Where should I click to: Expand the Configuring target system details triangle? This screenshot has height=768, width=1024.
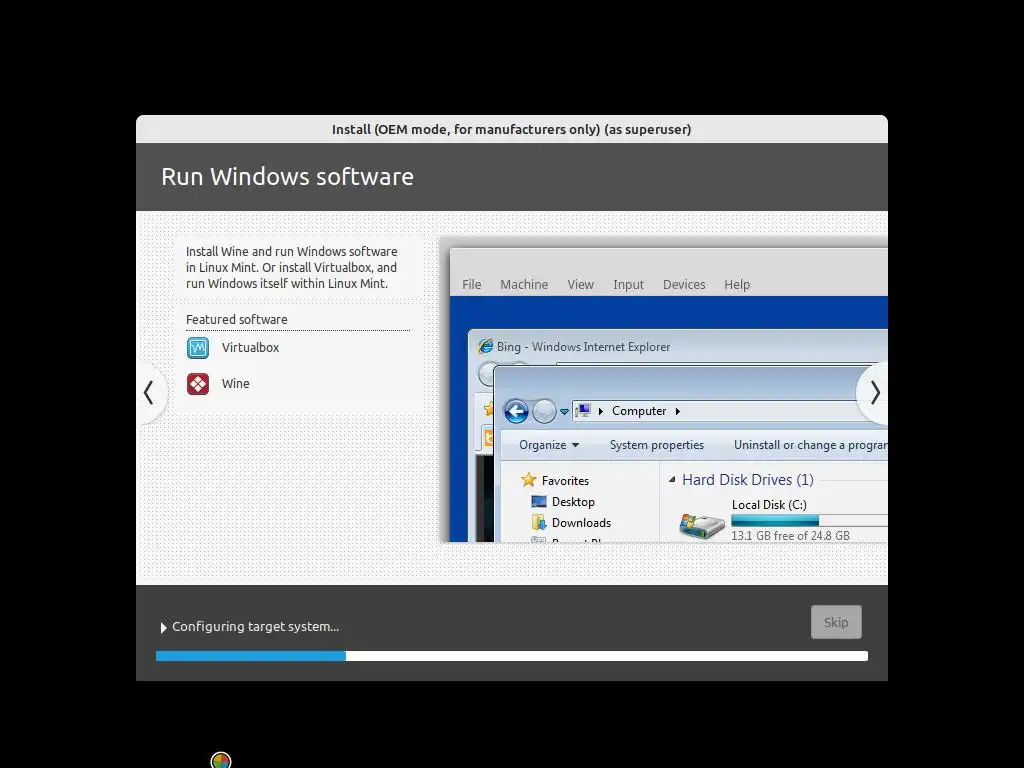[163, 628]
